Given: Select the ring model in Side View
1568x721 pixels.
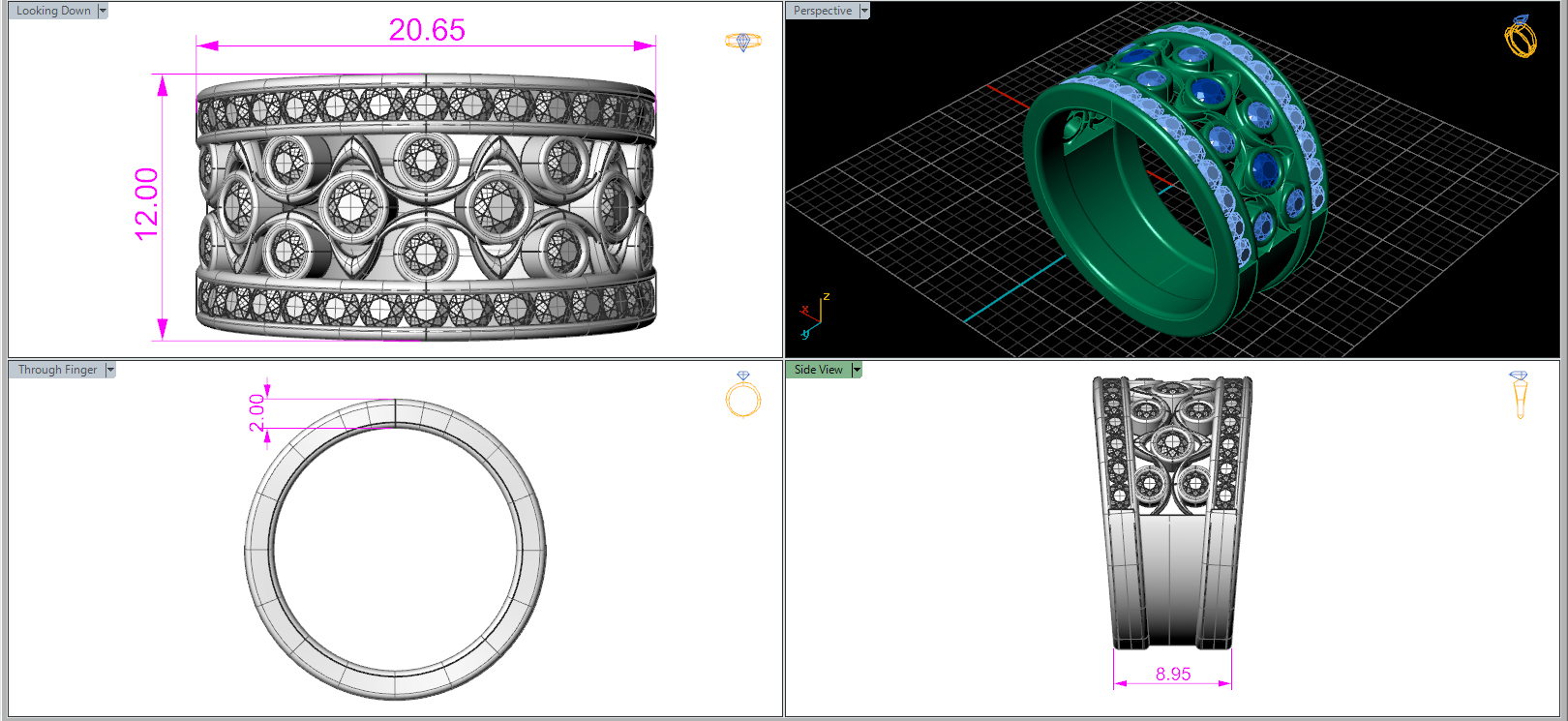Looking at the screenshot, I should point(1173,512).
